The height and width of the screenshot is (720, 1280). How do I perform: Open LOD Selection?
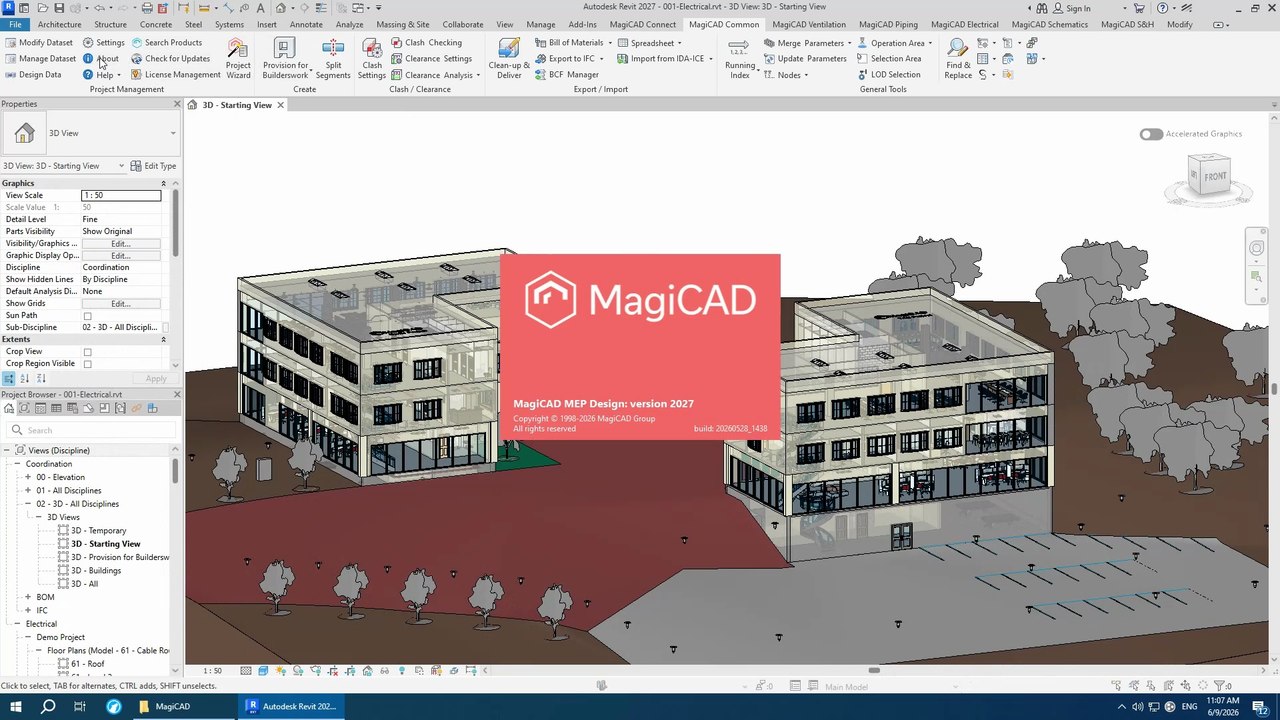[x=888, y=75]
